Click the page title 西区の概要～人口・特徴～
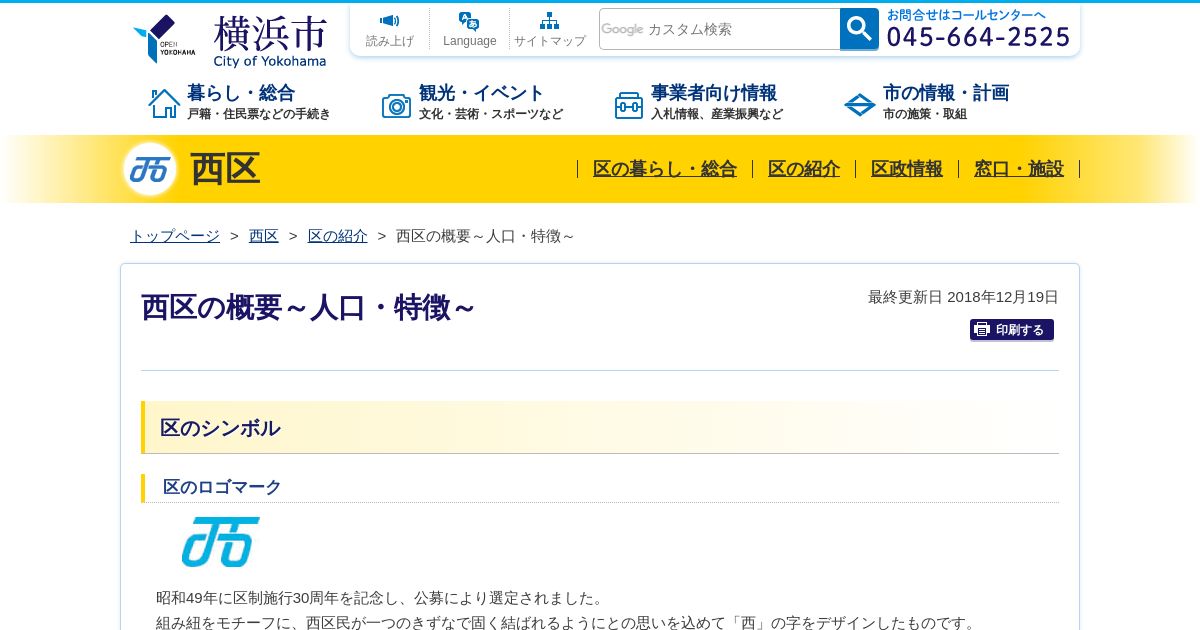 (x=308, y=308)
